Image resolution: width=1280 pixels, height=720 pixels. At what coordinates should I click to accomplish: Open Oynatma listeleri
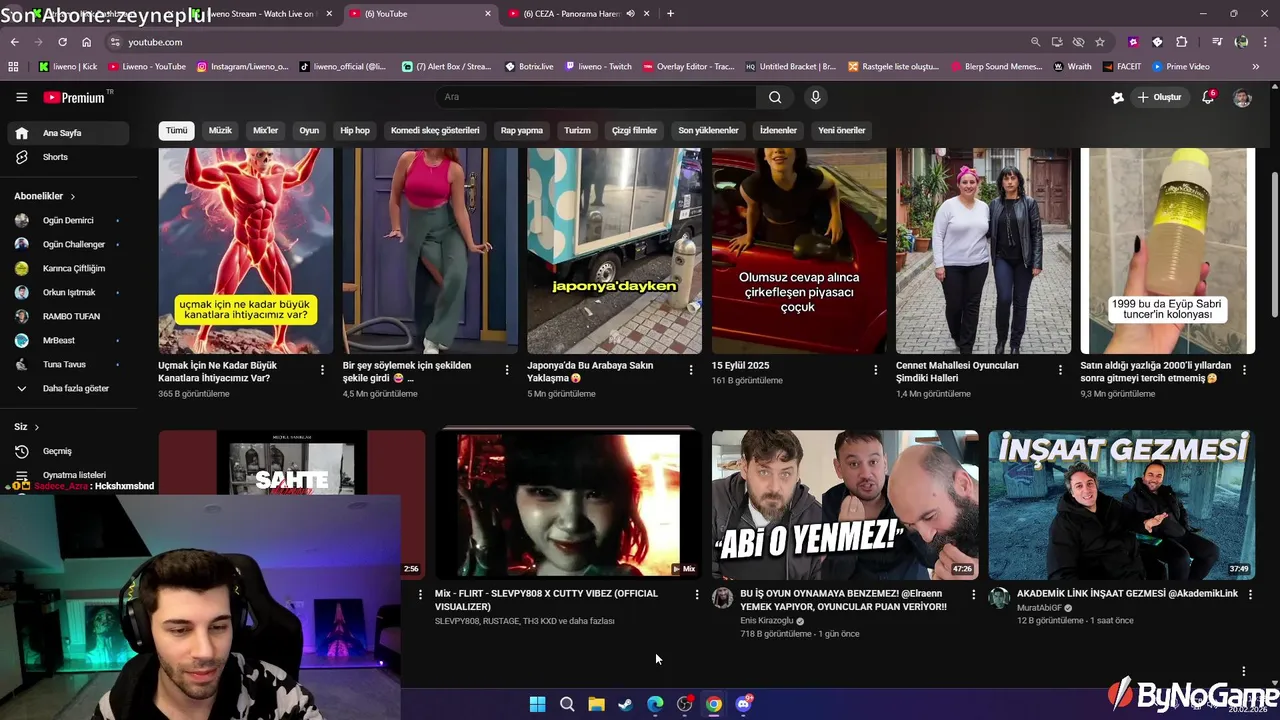pos(68,475)
